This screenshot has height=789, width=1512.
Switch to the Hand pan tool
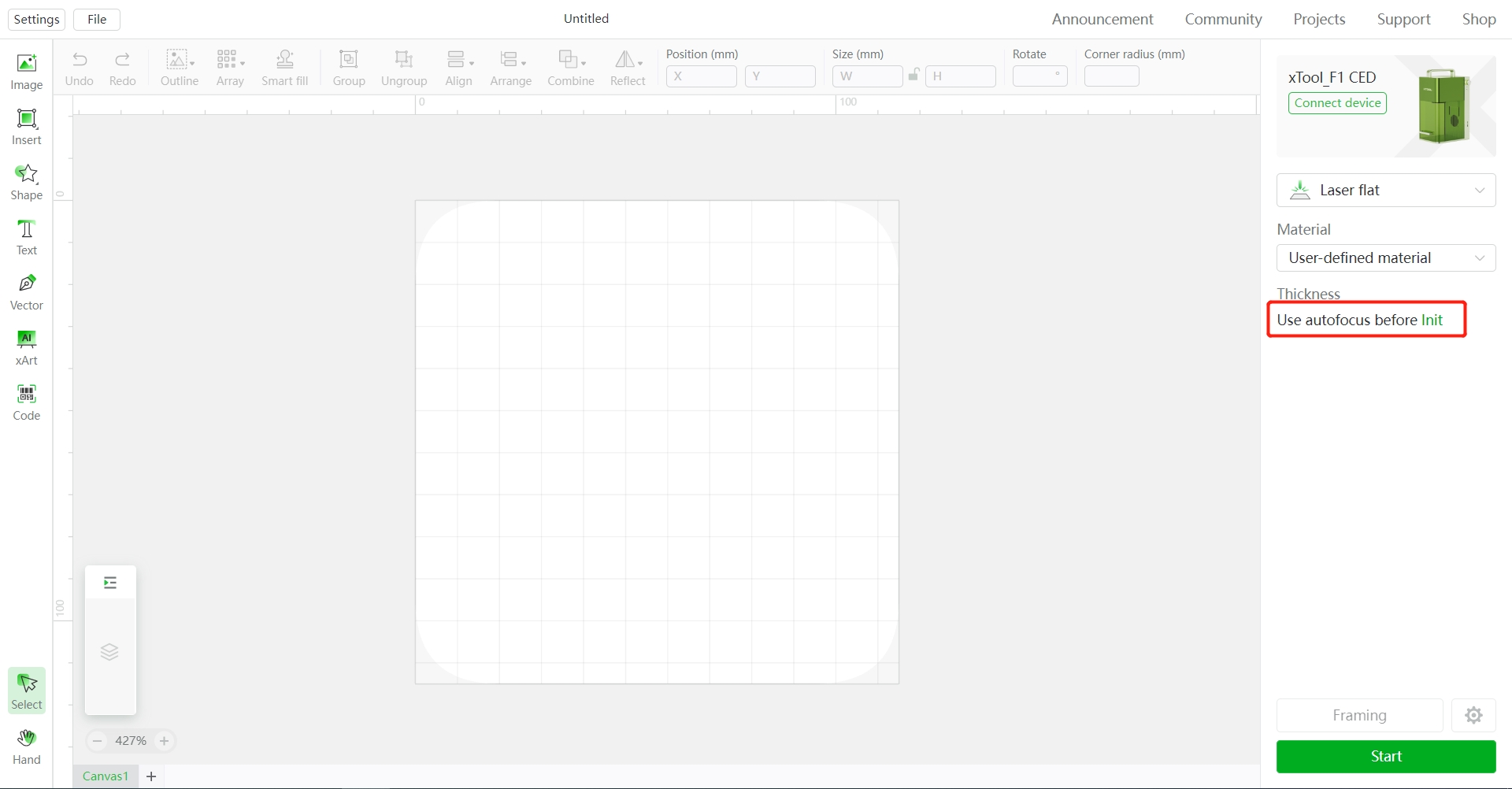(27, 746)
